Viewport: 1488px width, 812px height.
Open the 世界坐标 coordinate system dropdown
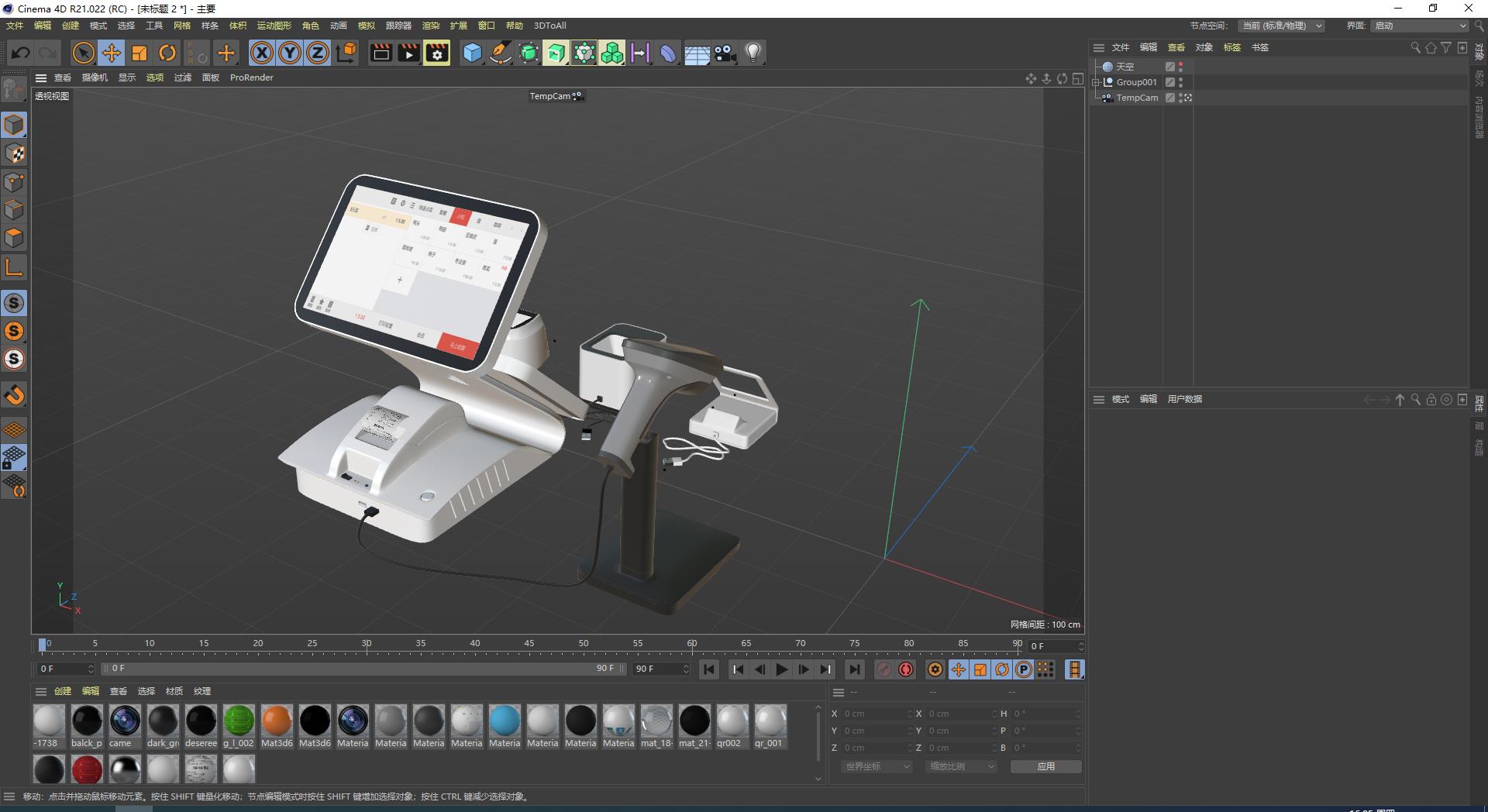tap(877, 766)
